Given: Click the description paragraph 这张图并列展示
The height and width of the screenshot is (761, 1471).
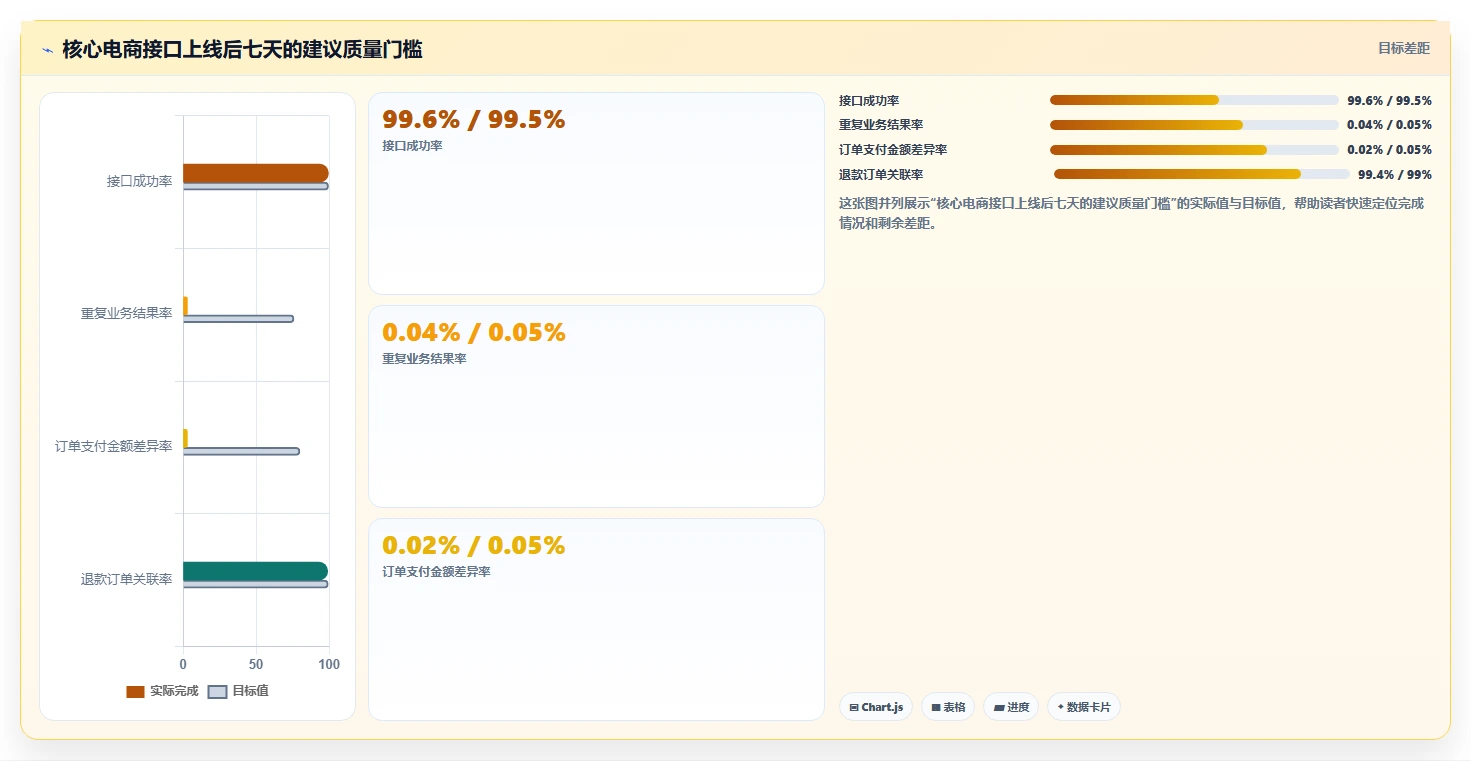Looking at the screenshot, I should coord(1131,213).
